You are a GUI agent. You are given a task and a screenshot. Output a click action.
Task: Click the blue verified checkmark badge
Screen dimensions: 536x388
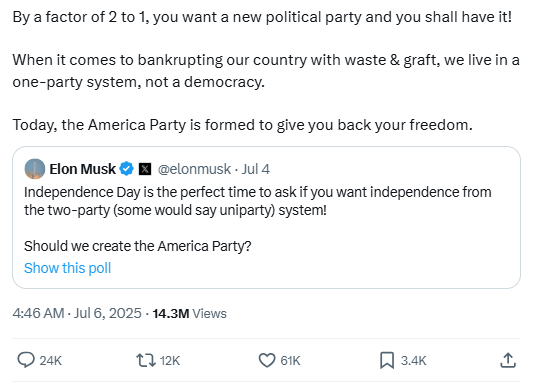pyautogui.click(x=126, y=169)
